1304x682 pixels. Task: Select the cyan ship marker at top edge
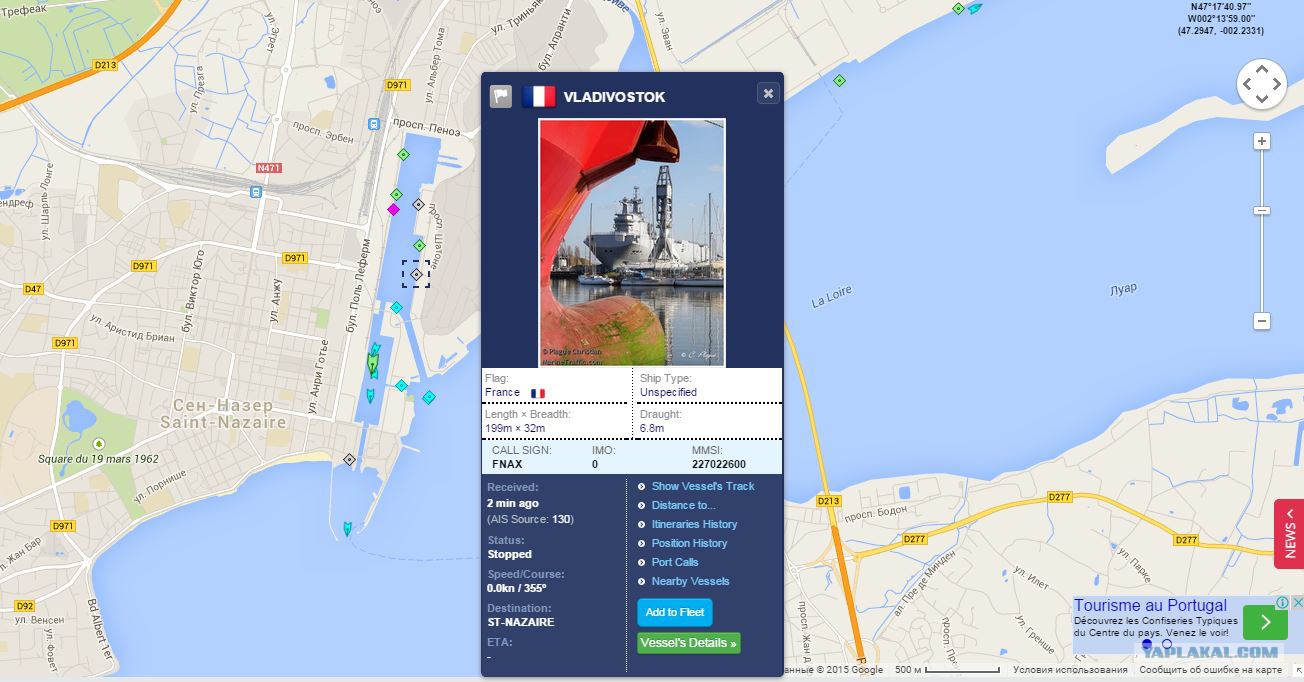(975, 8)
